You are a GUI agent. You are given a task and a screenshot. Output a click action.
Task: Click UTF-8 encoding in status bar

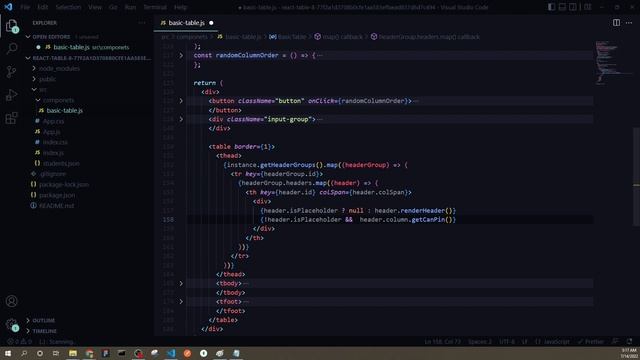coord(507,342)
